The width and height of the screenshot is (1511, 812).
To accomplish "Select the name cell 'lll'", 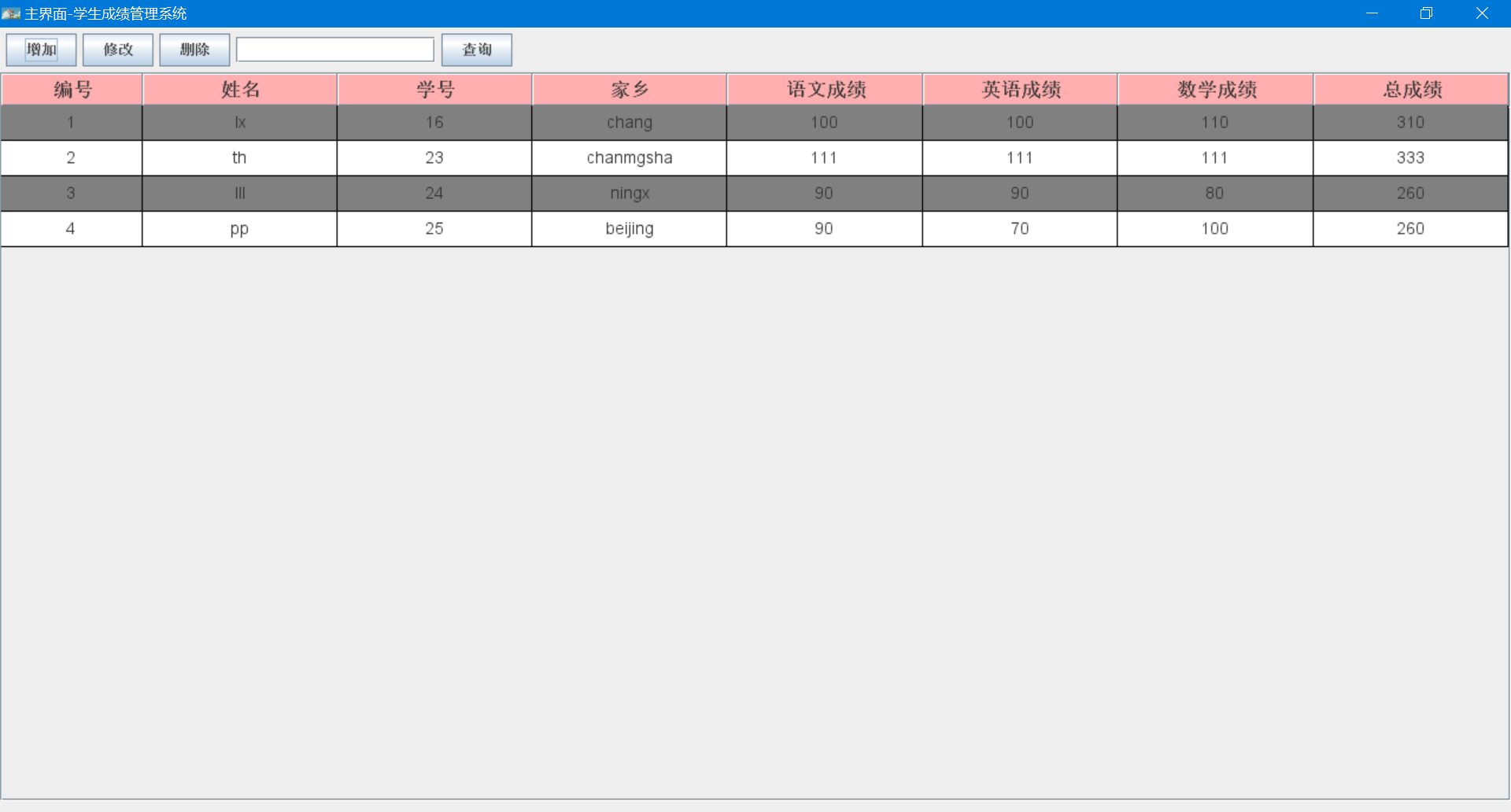I will tap(240, 194).
